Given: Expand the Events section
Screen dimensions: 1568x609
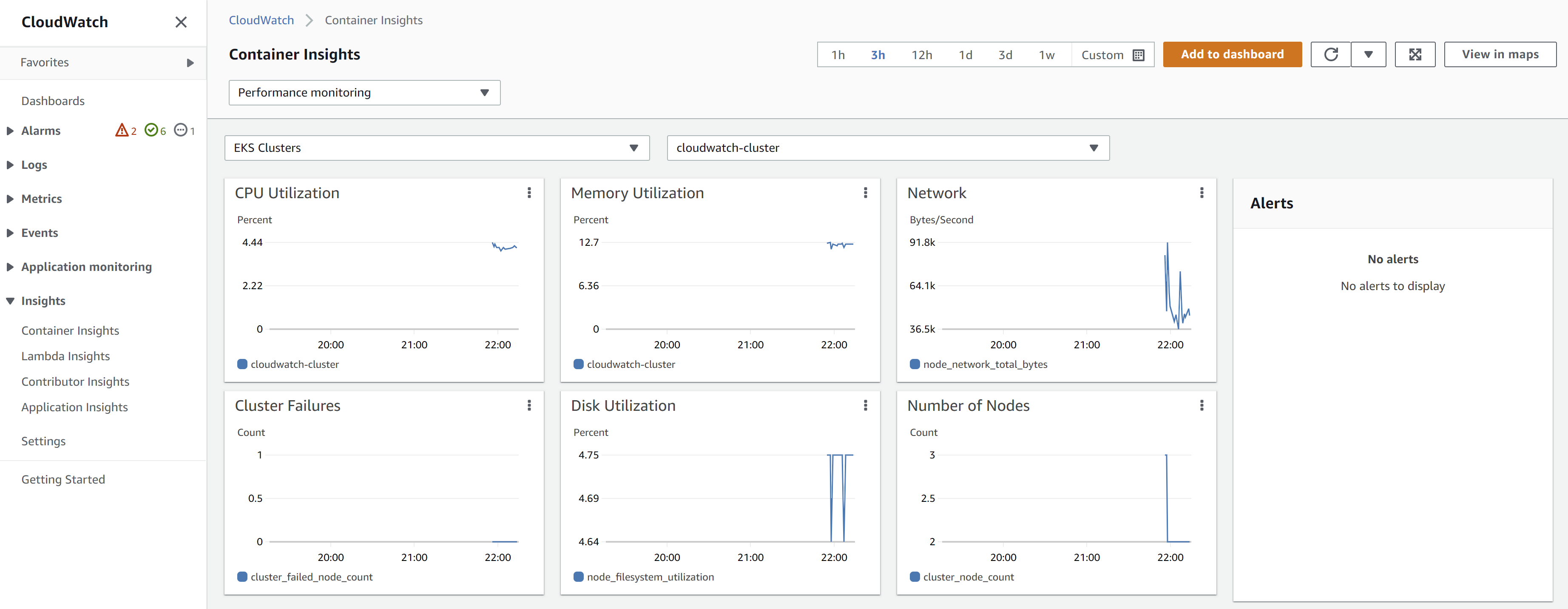Looking at the screenshot, I should click(x=10, y=233).
